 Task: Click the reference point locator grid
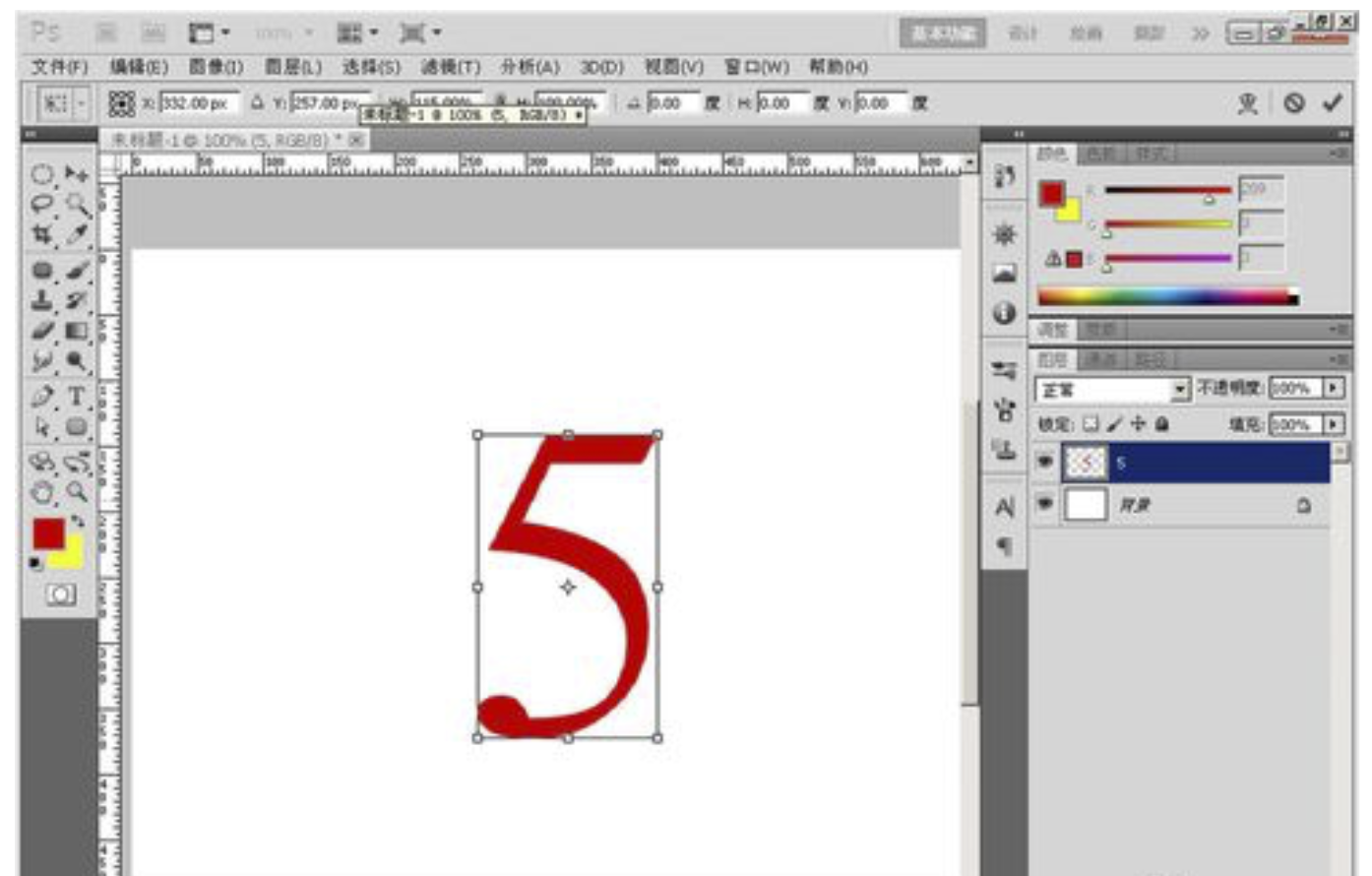(121, 103)
